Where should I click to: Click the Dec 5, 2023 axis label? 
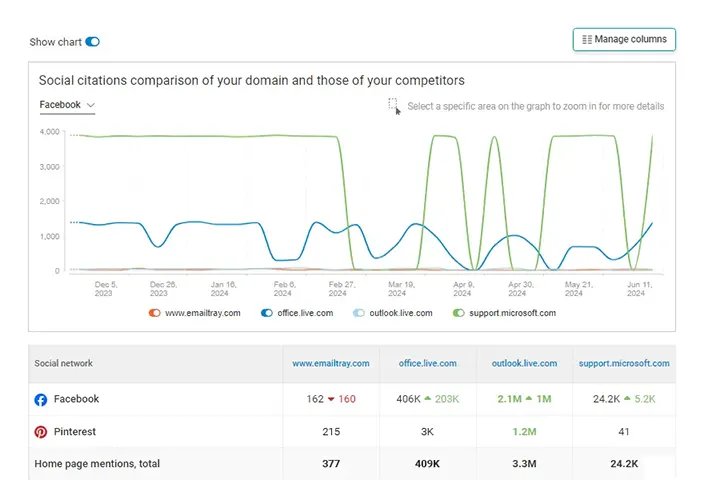click(x=106, y=289)
